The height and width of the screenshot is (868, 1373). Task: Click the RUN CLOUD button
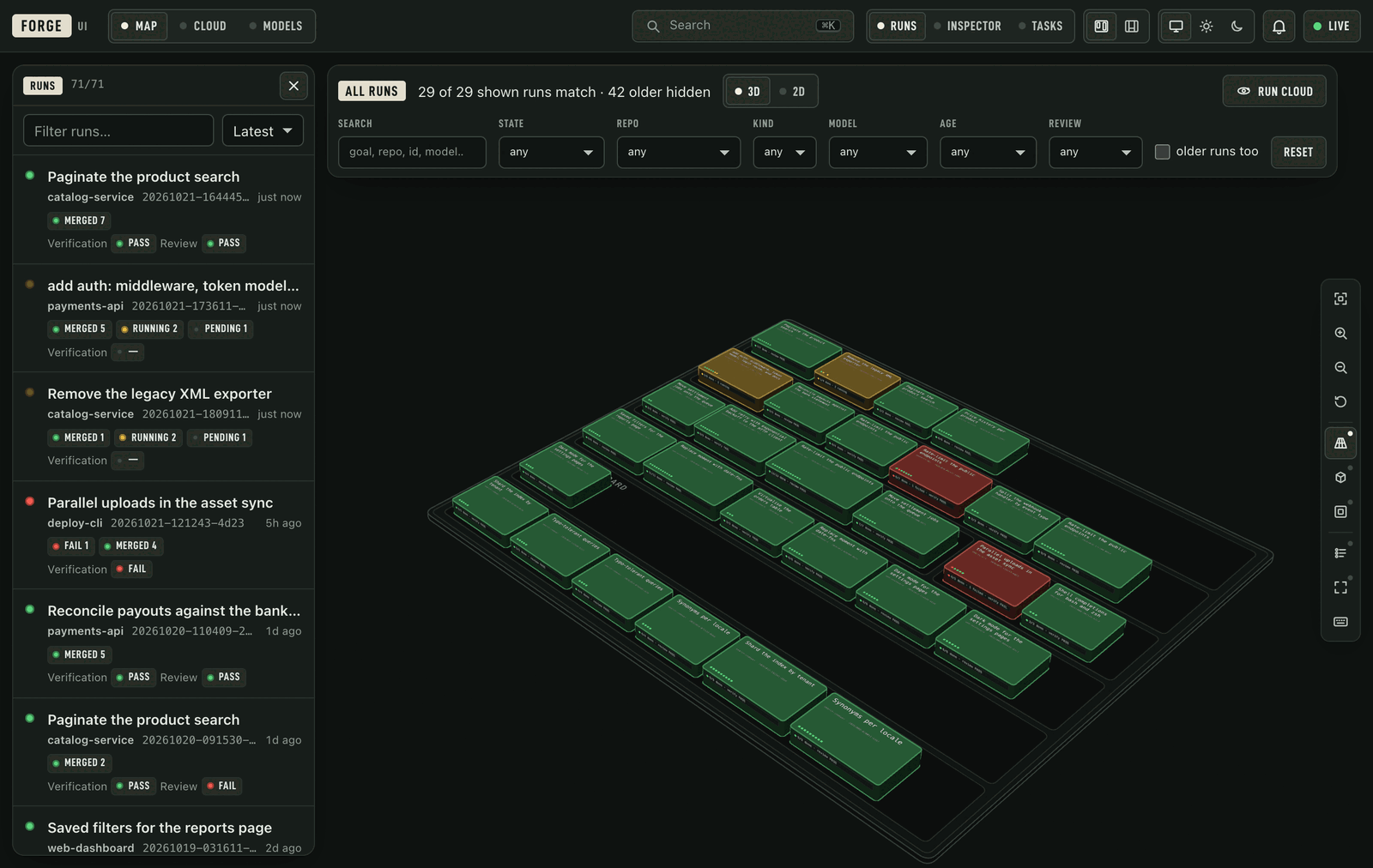coord(1274,92)
